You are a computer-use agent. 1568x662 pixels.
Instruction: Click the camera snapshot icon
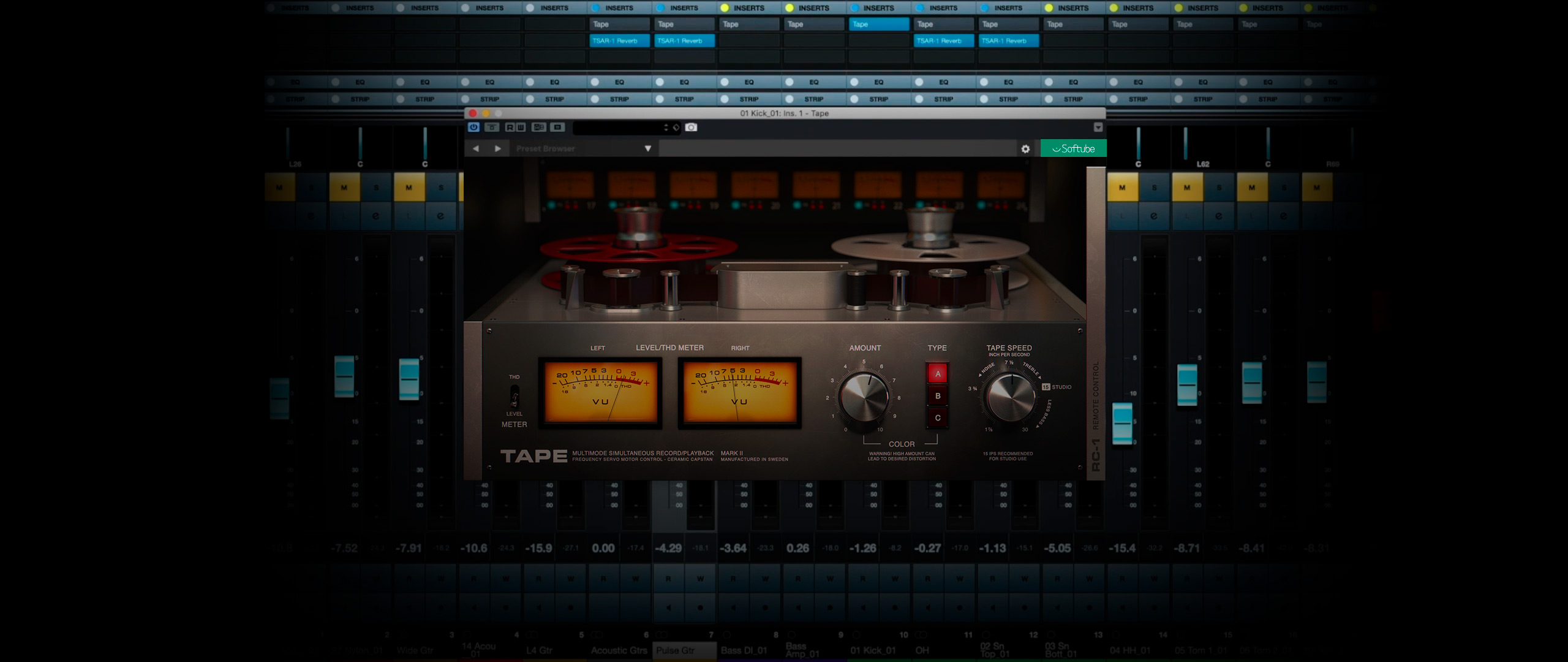coord(691,127)
